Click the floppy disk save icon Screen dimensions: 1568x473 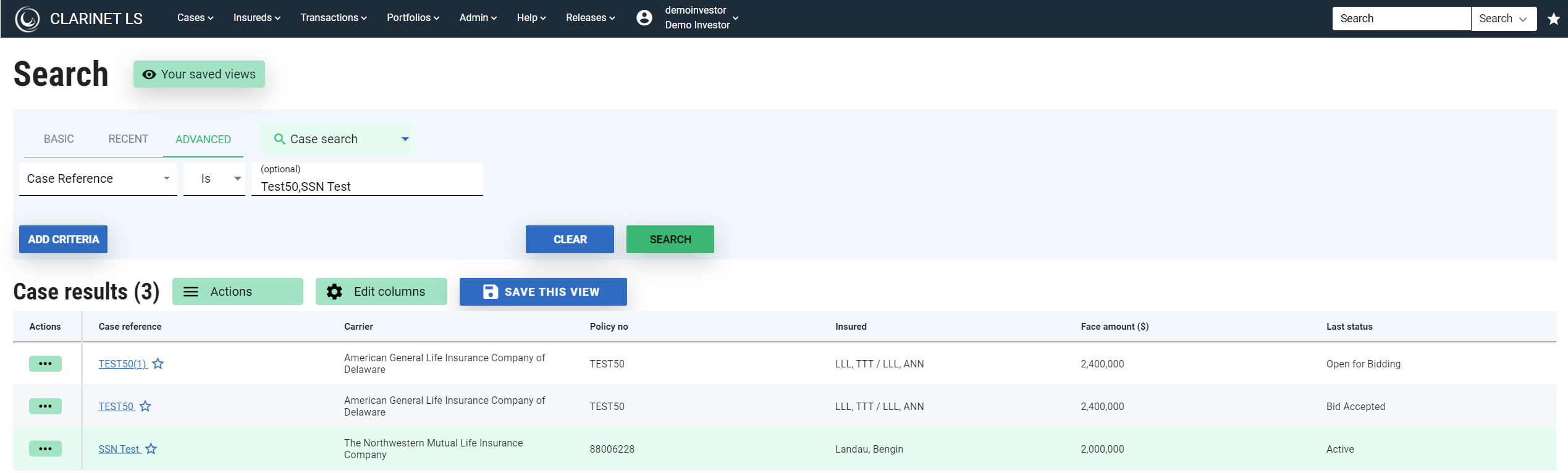490,292
